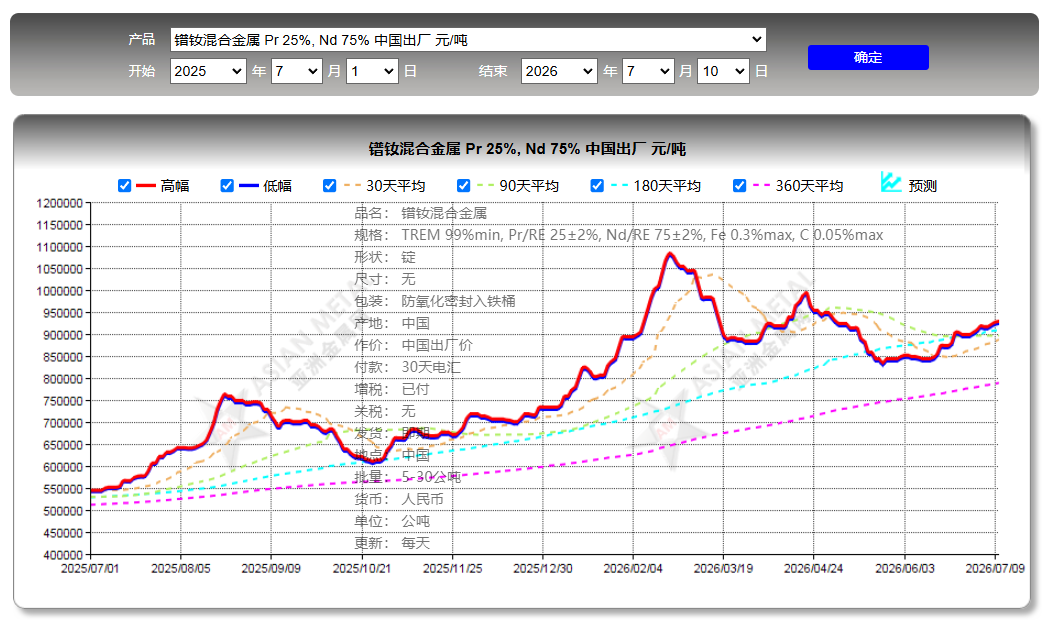
Task: Click the x-axis date 2026/07/09
Action: pyautogui.click(x=995, y=568)
